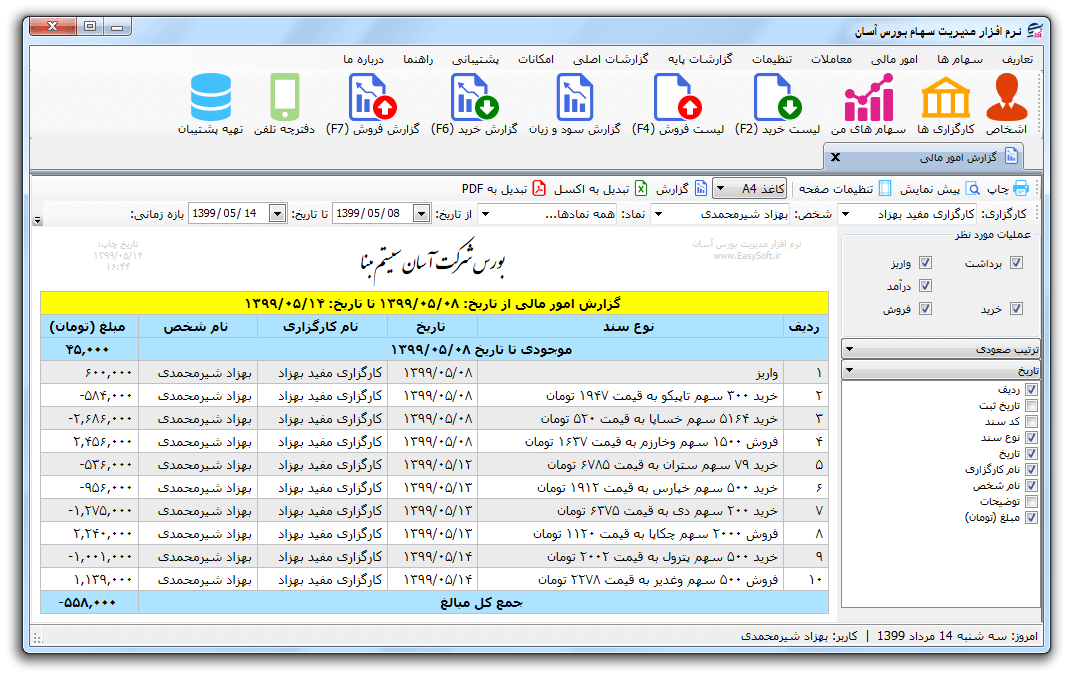Open کاغذ A4 paper size dropdown
1070x676 pixels.
(749, 188)
